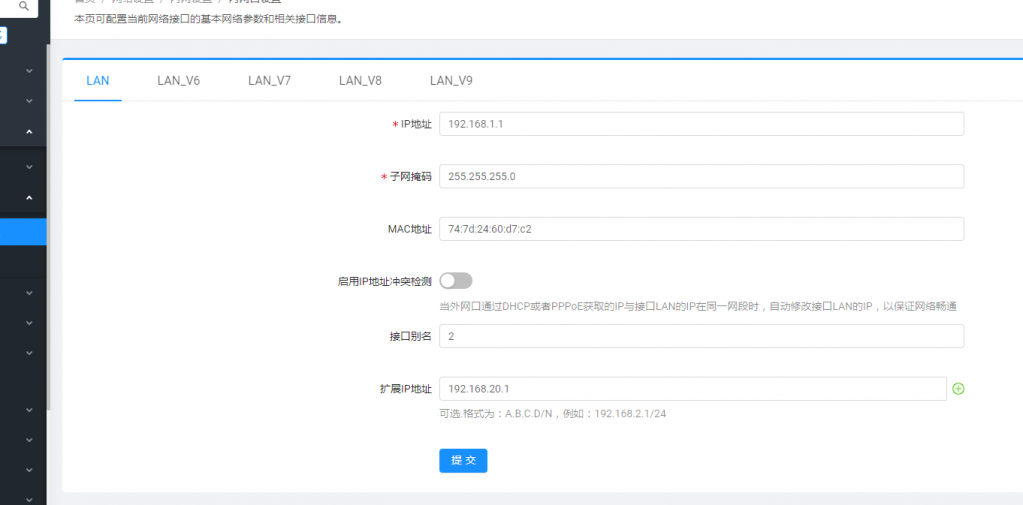Collapse the sidebar submenu chevron above highlighted item

point(29,198)
